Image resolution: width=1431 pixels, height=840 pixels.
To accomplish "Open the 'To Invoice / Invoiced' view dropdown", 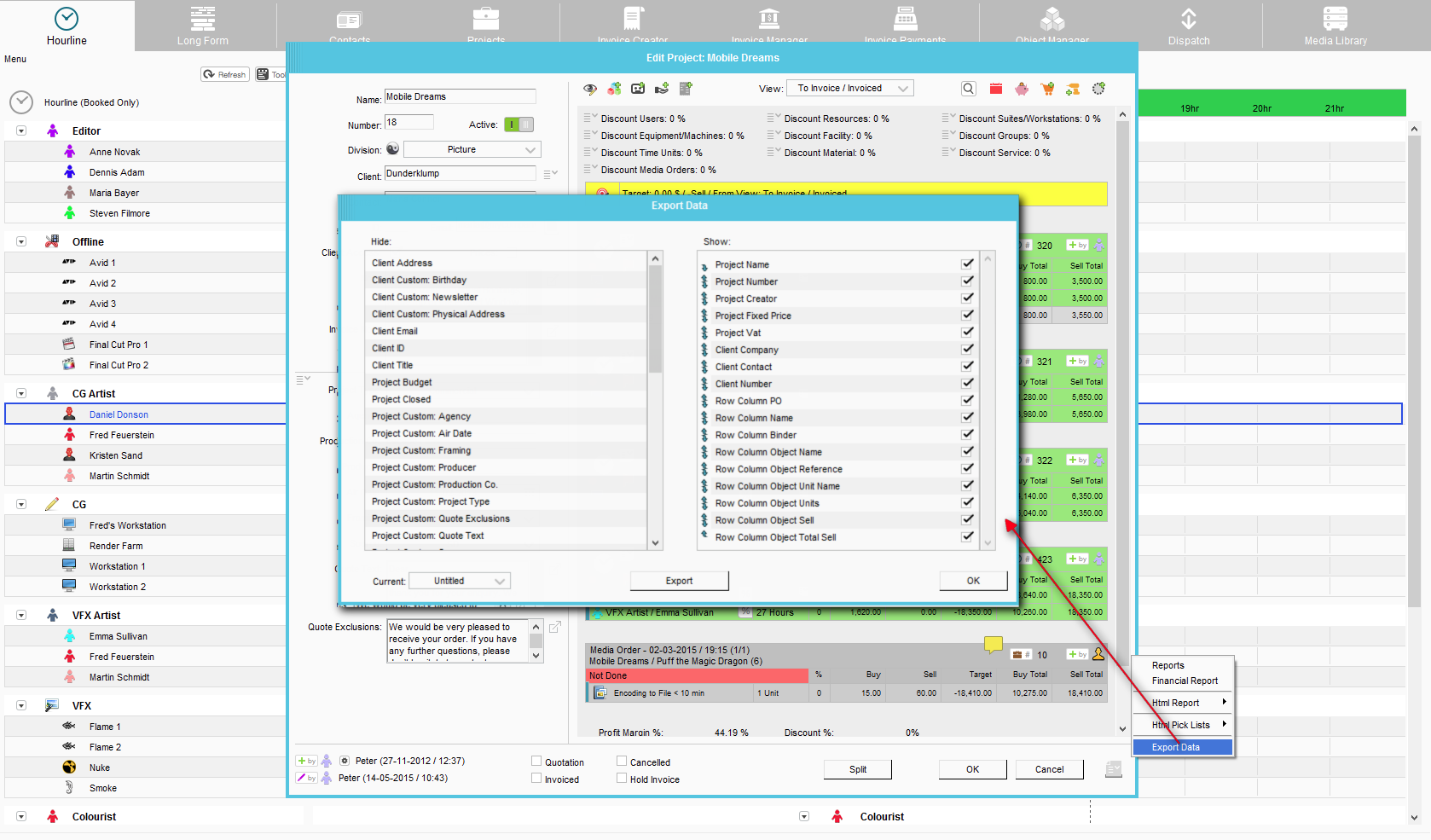I will coord(849,88).
